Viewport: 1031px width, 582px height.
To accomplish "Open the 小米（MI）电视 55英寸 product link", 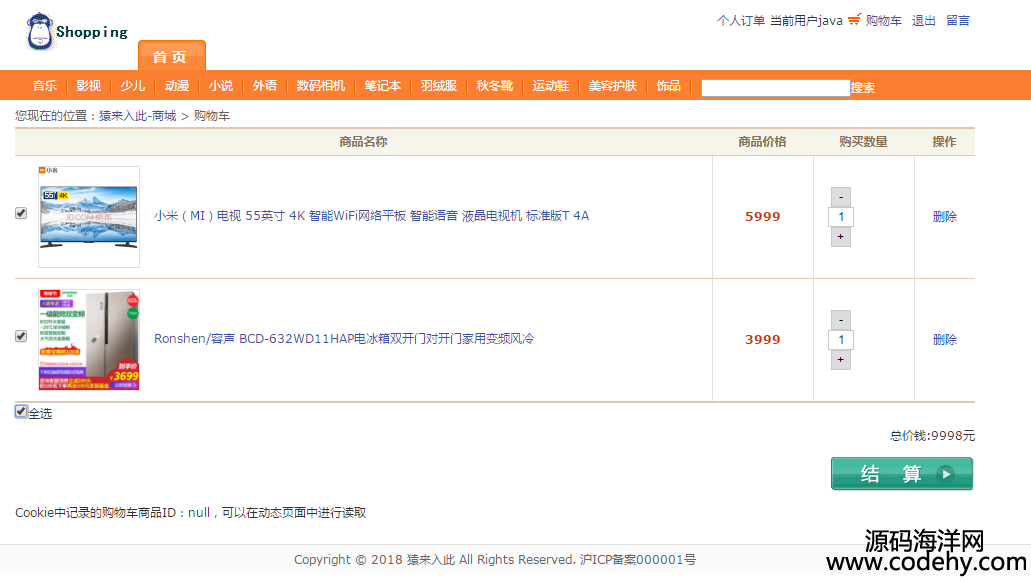I will [372, 216].
